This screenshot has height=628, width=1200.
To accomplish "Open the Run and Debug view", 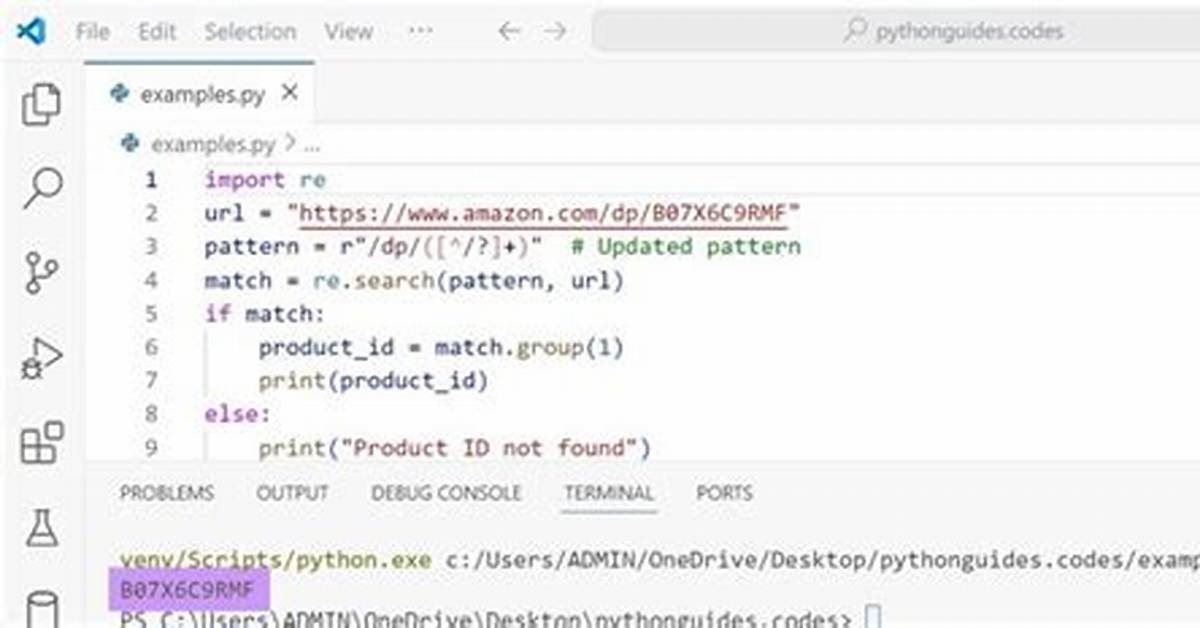I will [42, 358].
